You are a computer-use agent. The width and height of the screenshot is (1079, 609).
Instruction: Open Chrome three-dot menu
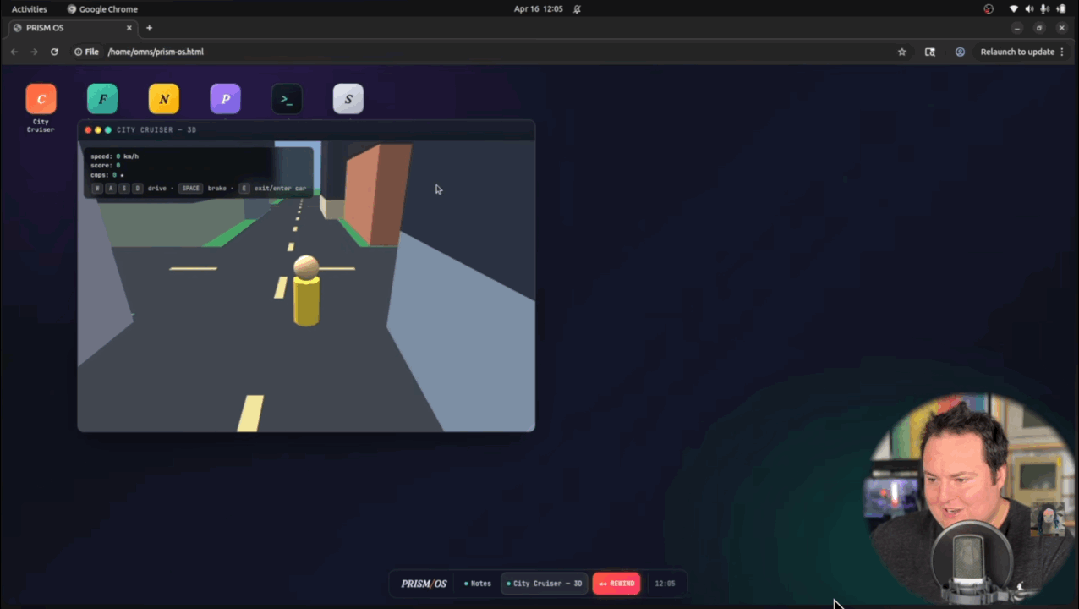[x=1062, y=52]
